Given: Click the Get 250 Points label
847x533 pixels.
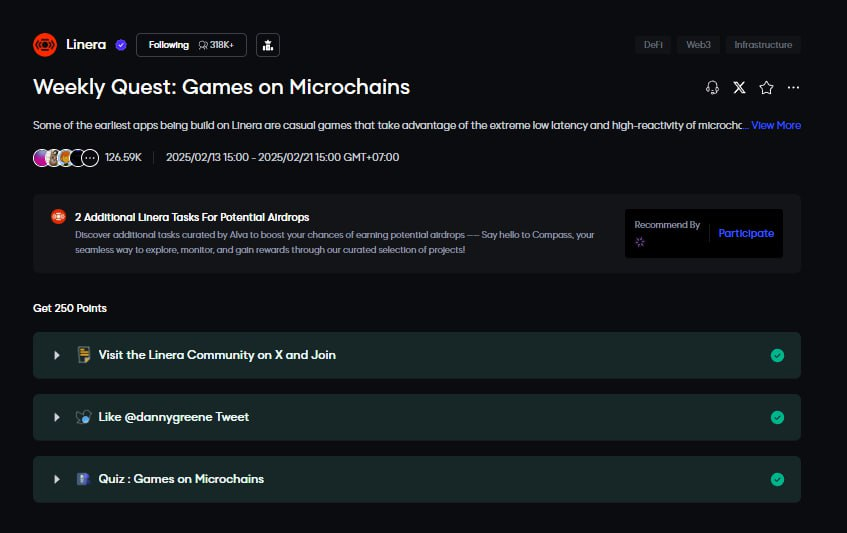Looking at the screenshot, I should [70, 308].
